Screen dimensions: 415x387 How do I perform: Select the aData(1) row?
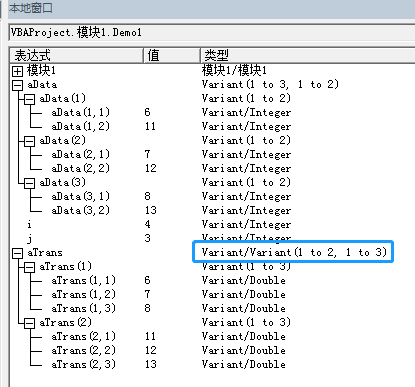click(63, 98)
